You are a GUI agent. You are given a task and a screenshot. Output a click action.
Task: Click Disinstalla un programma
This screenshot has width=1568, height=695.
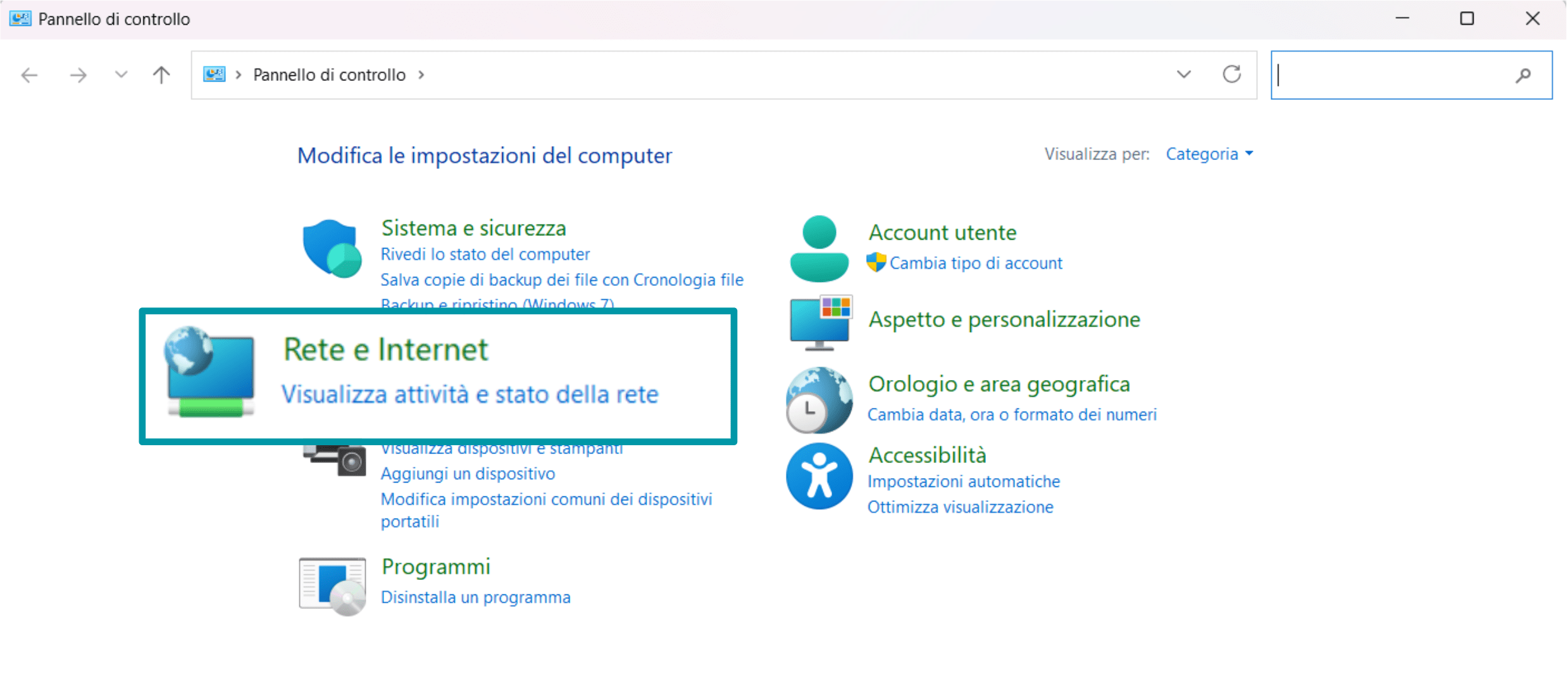click(x=475, y=596)
